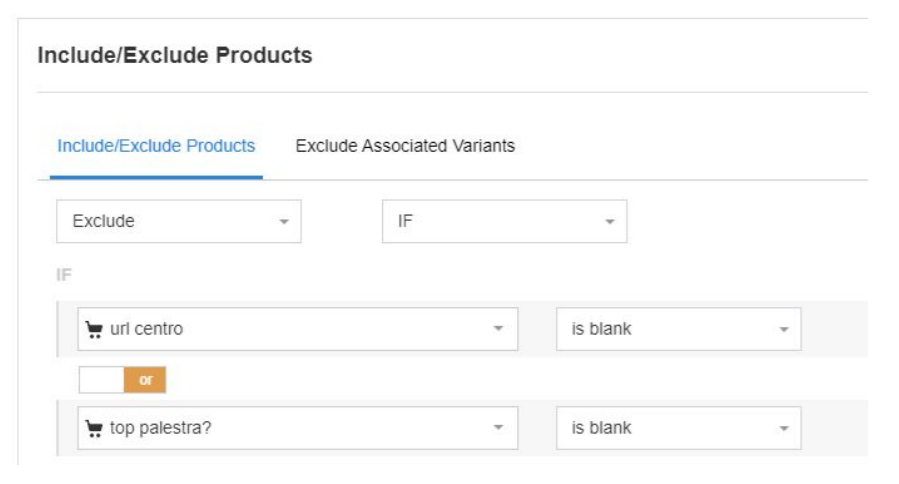Switch to the Include/Exclude Products tab
The width and height of the screenshot is (899, 484).
tap(156, 146)
